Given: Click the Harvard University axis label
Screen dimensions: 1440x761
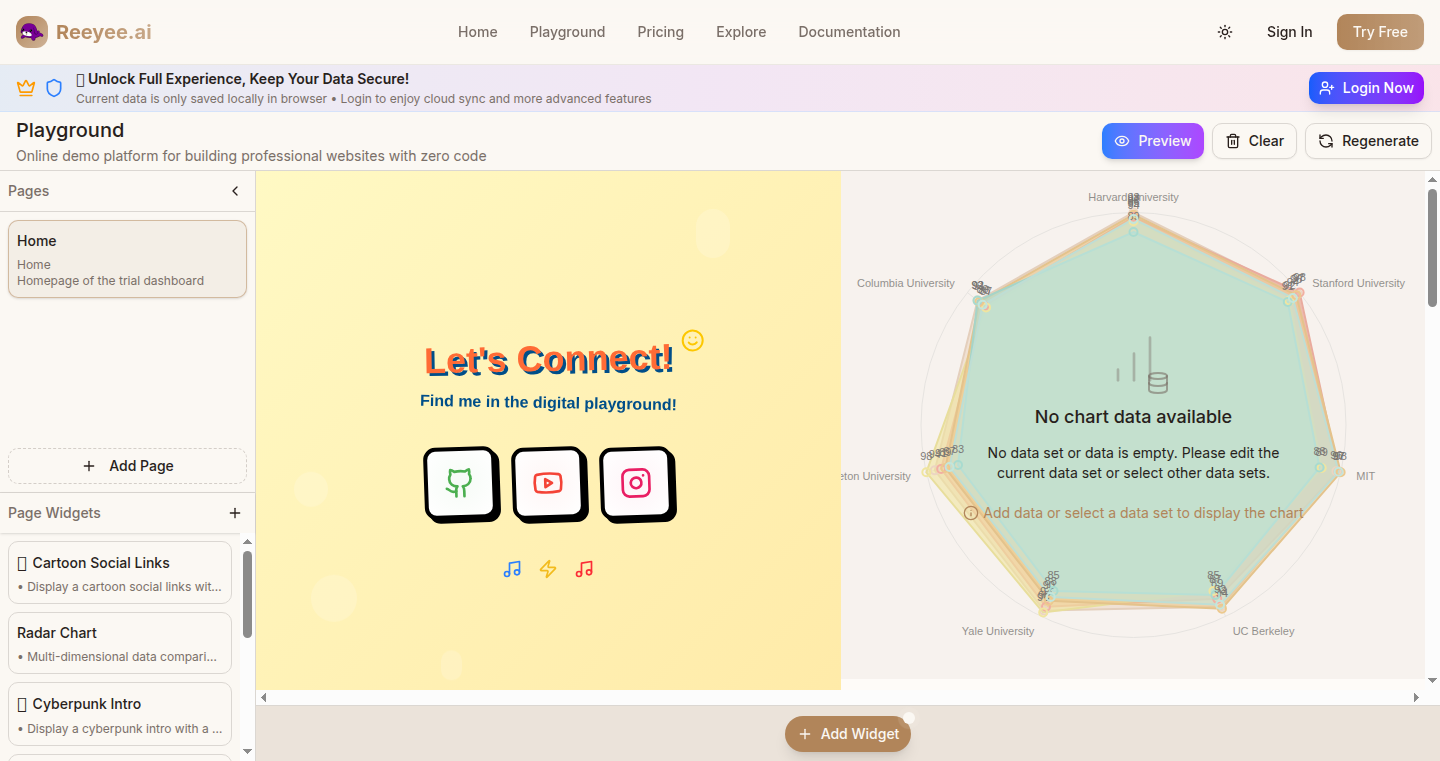Looking at the screenshot, I should 1133,197.
